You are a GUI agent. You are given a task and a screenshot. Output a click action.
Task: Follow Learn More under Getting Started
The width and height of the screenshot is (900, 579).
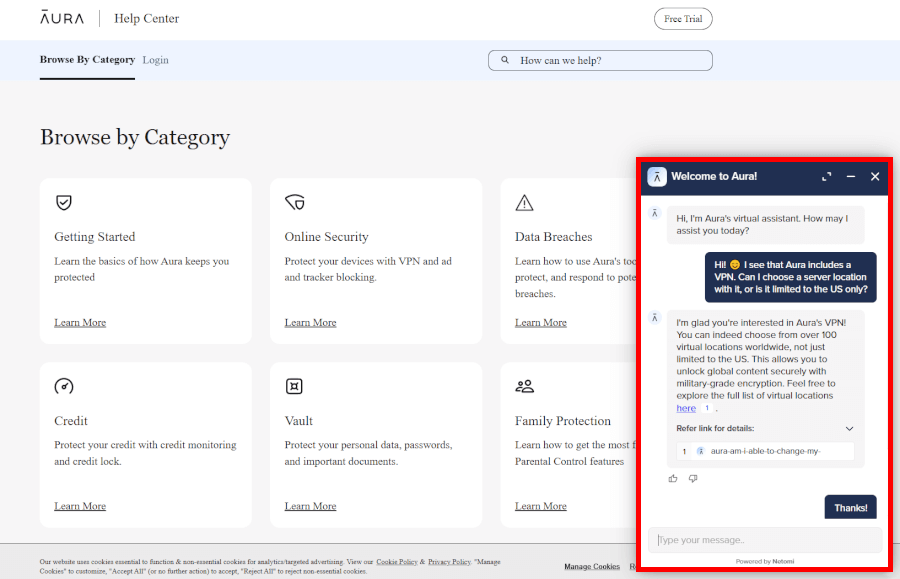[x=80, y=322]
